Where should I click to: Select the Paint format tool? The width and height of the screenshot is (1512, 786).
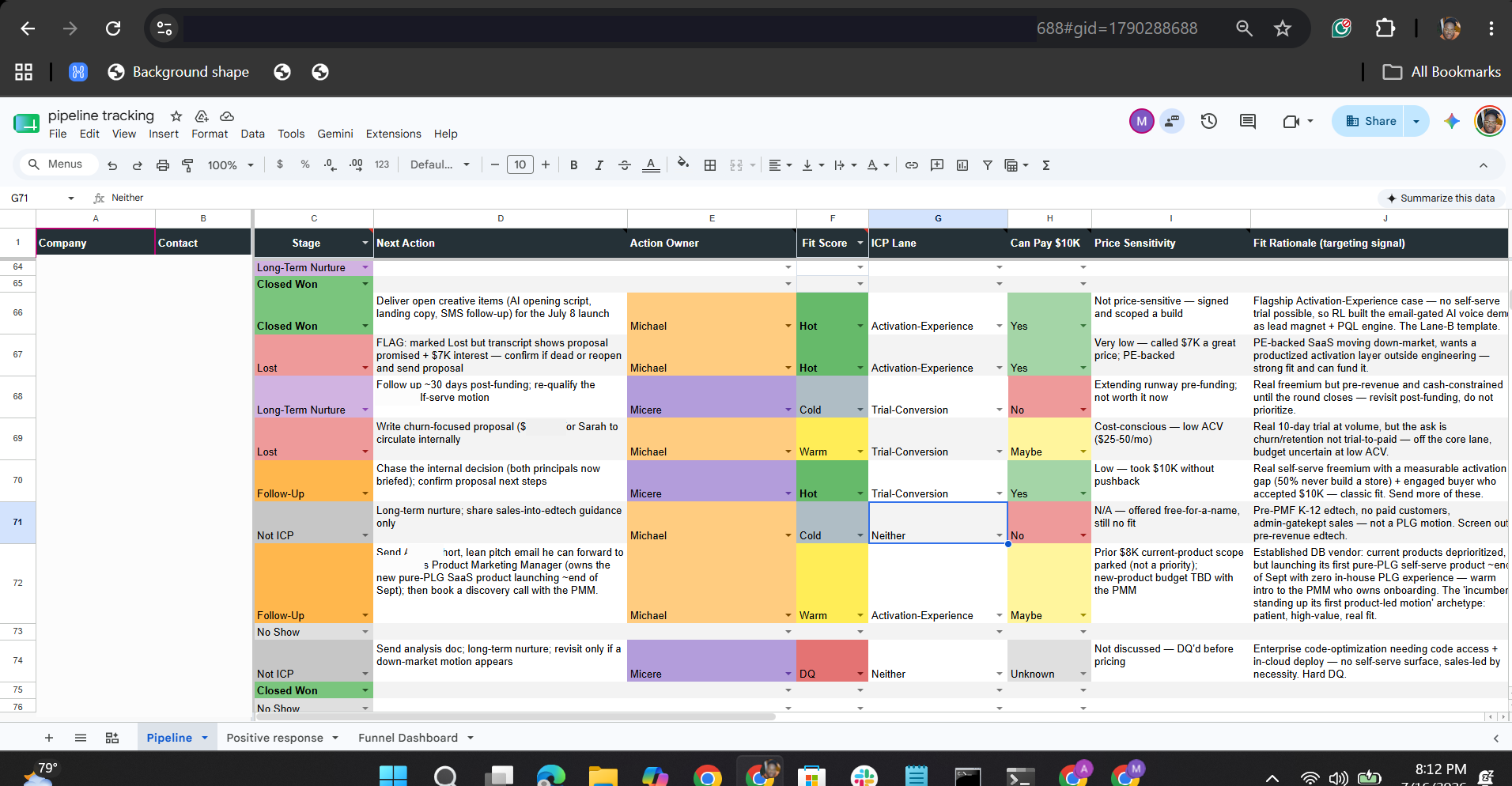click(187, 165)
